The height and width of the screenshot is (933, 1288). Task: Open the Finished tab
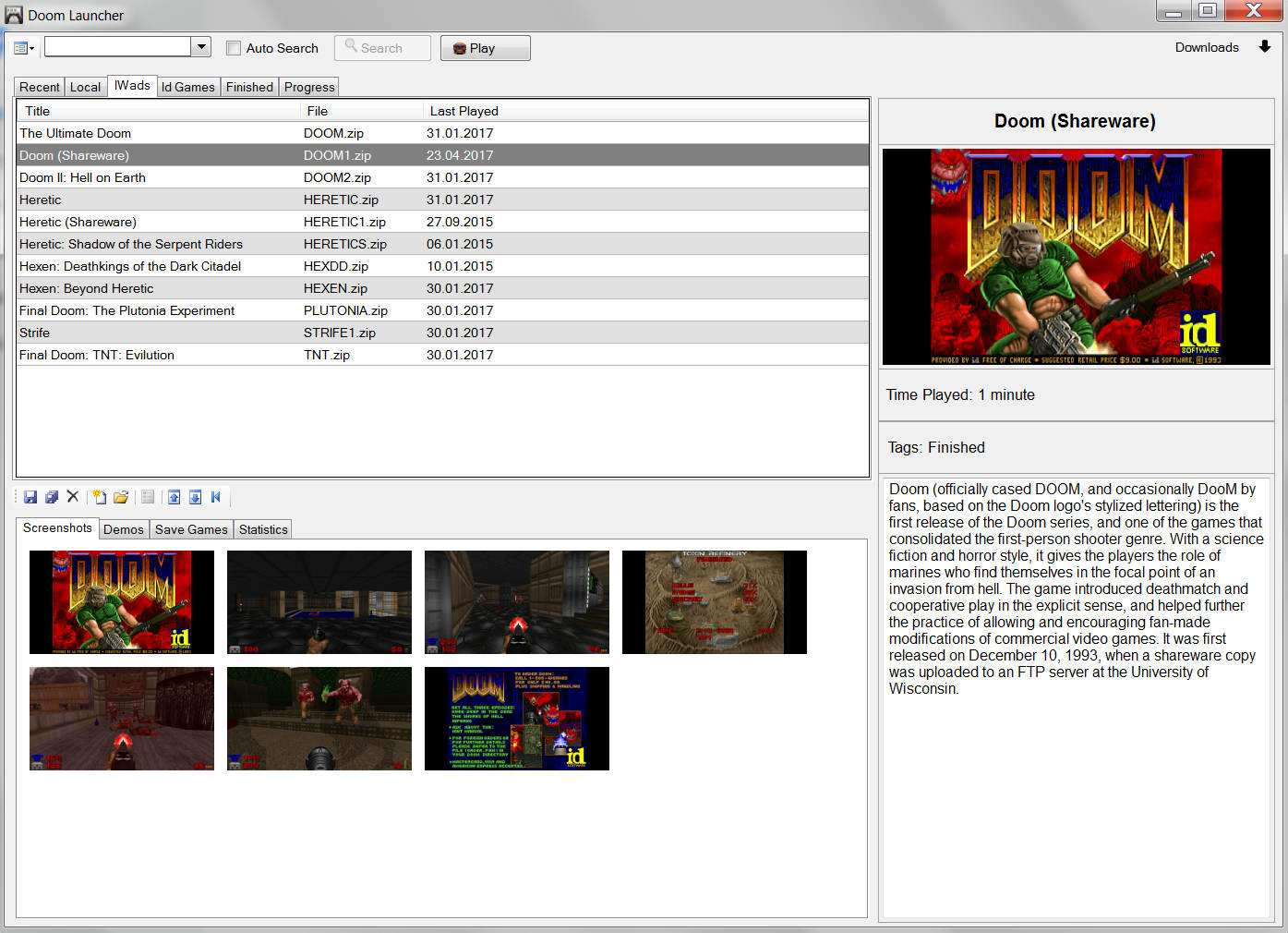point(249,87)
